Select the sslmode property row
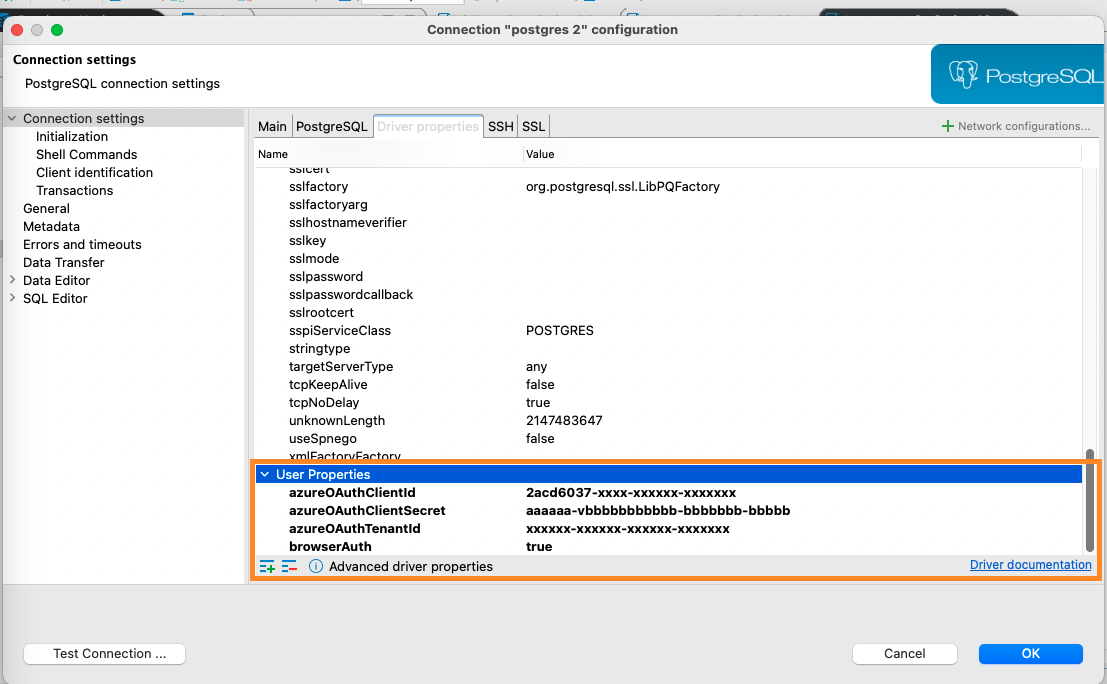1107x684 pixels. (x=318, y=258)
